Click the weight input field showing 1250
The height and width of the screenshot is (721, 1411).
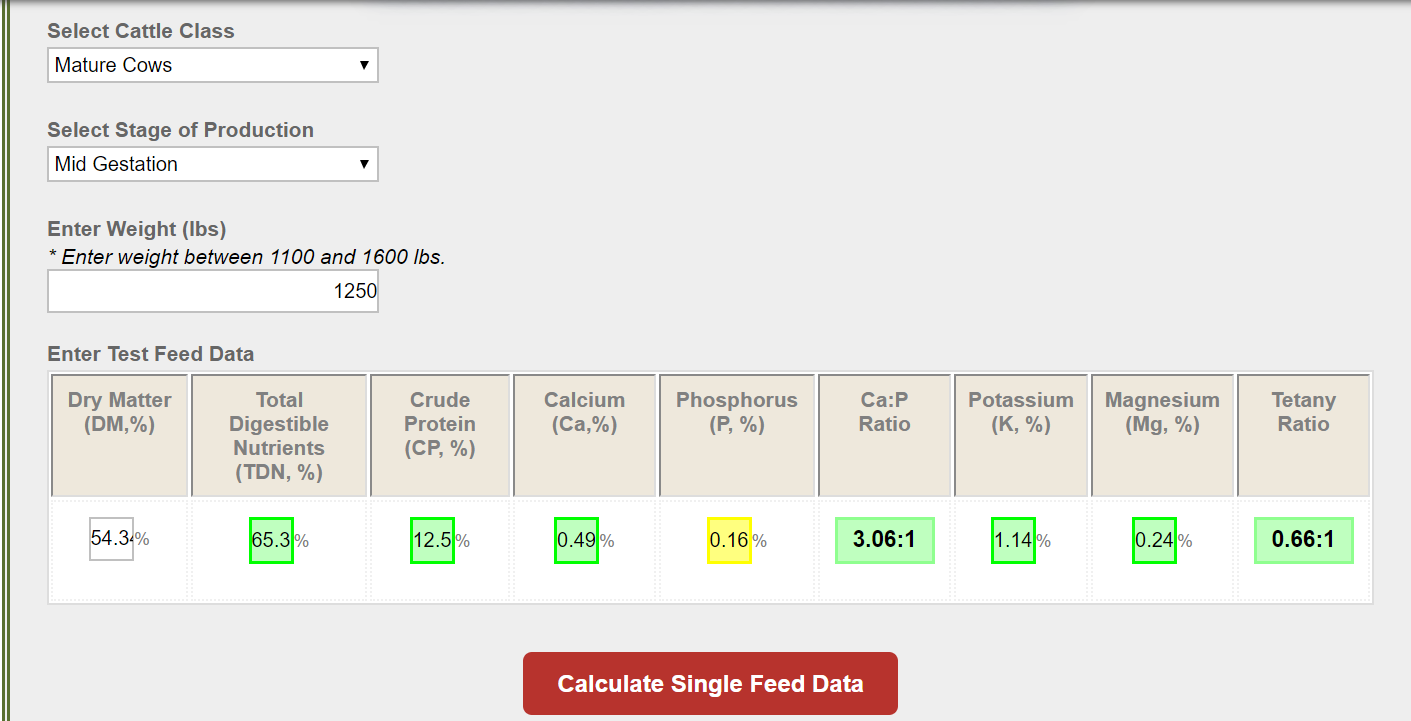(213, 291)
